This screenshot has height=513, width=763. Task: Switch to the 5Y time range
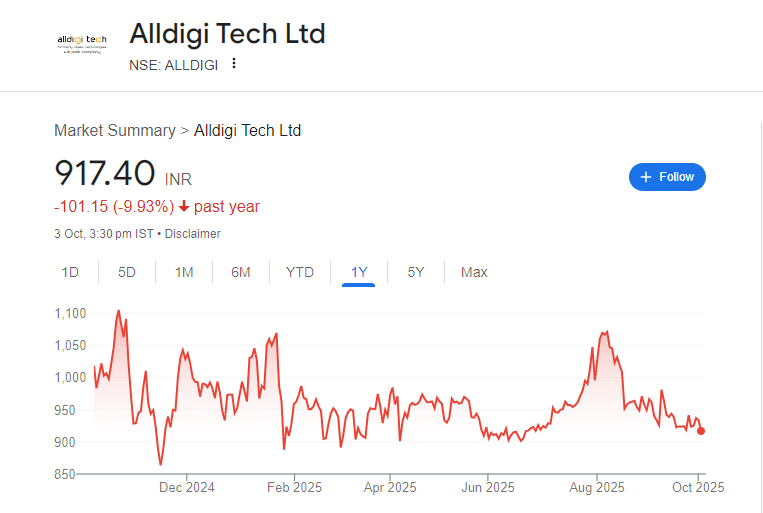(x=416, y=272)
